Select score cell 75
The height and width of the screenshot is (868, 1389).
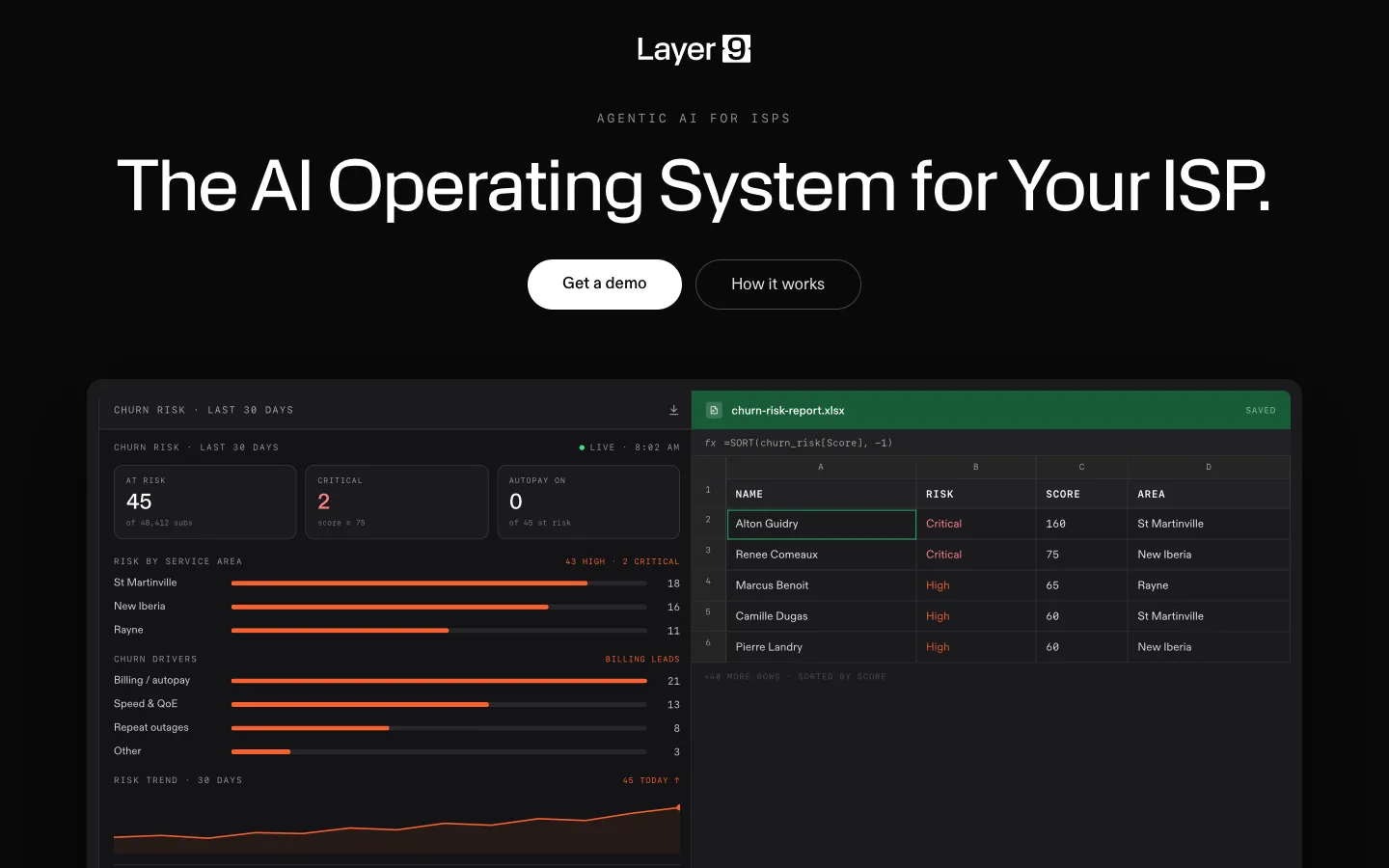coord(1082,555)
